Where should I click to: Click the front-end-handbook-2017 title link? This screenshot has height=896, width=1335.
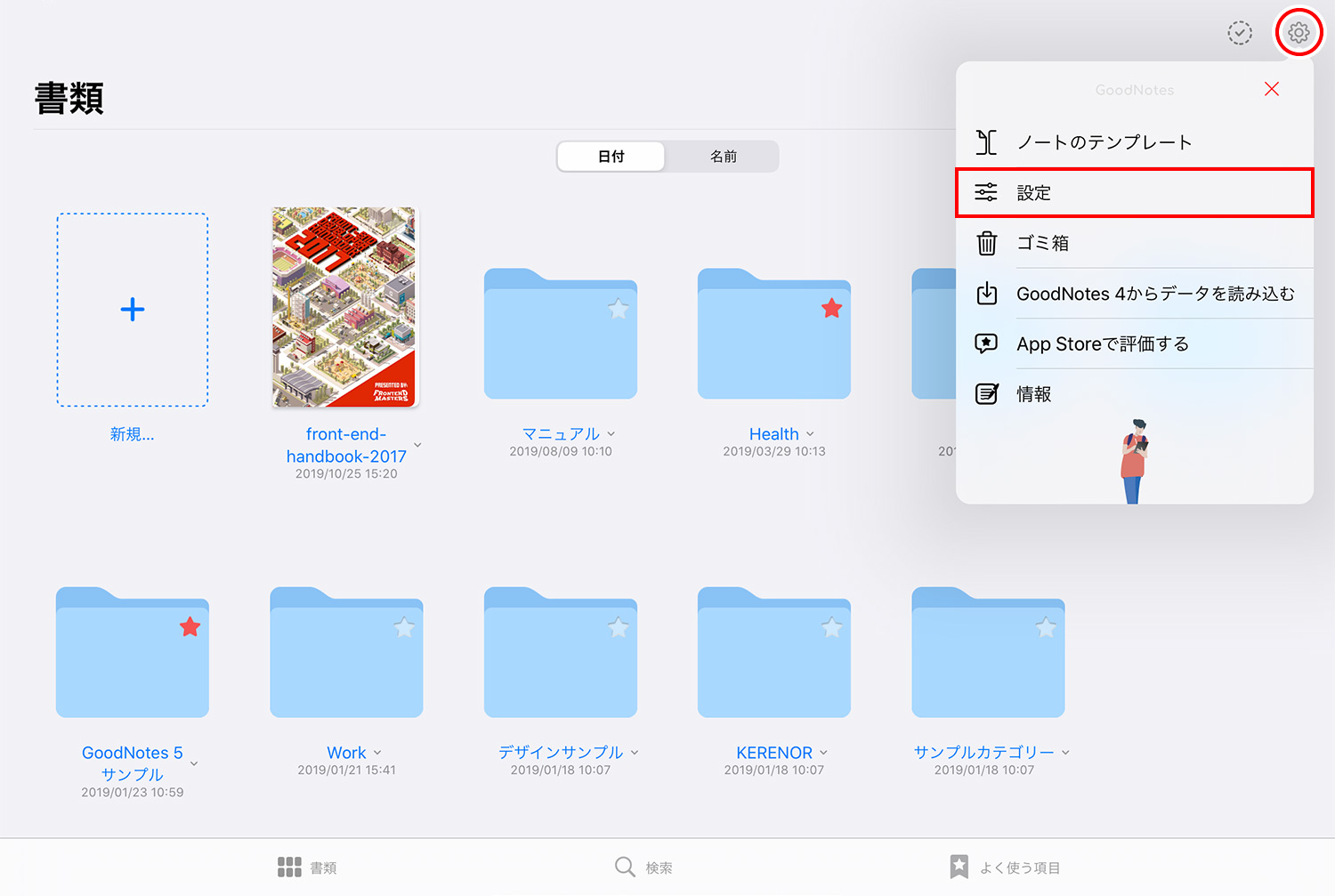coord(346,445)
